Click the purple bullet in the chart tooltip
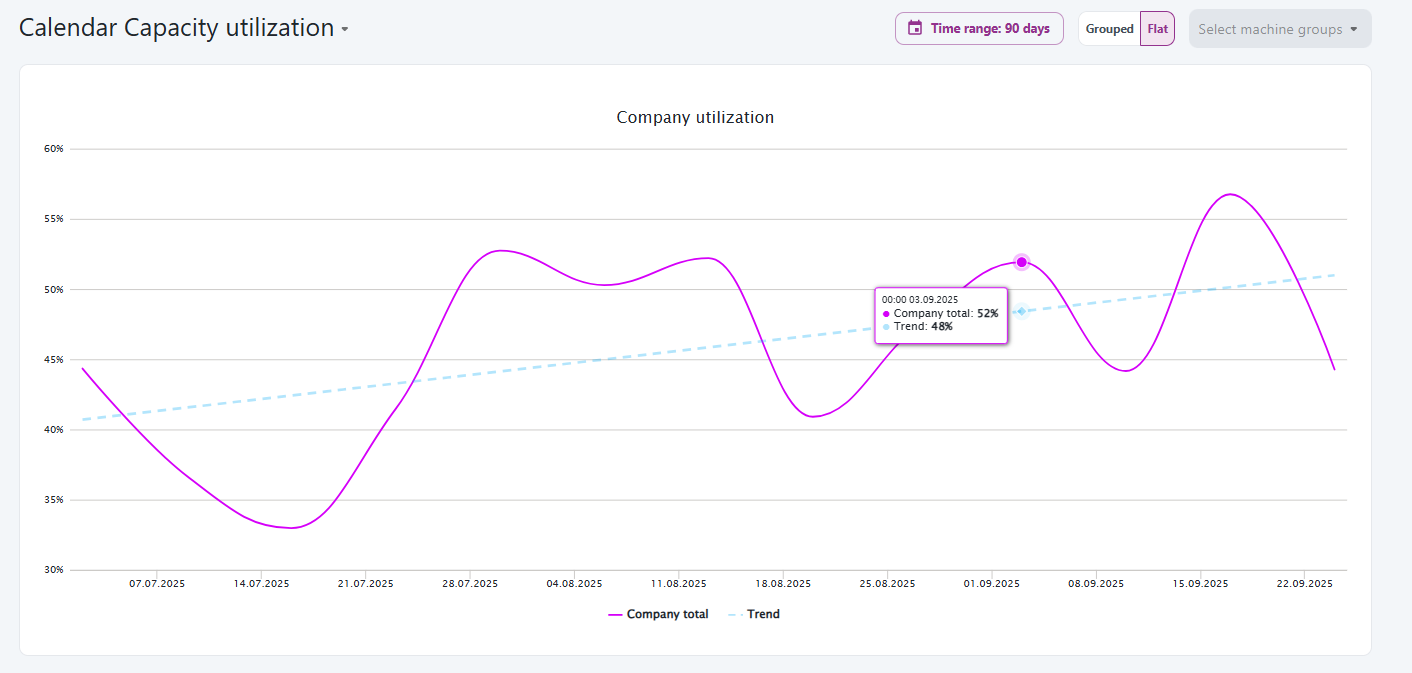The width and height of the screenshot is (1412, 673). [x=886, y=314]
